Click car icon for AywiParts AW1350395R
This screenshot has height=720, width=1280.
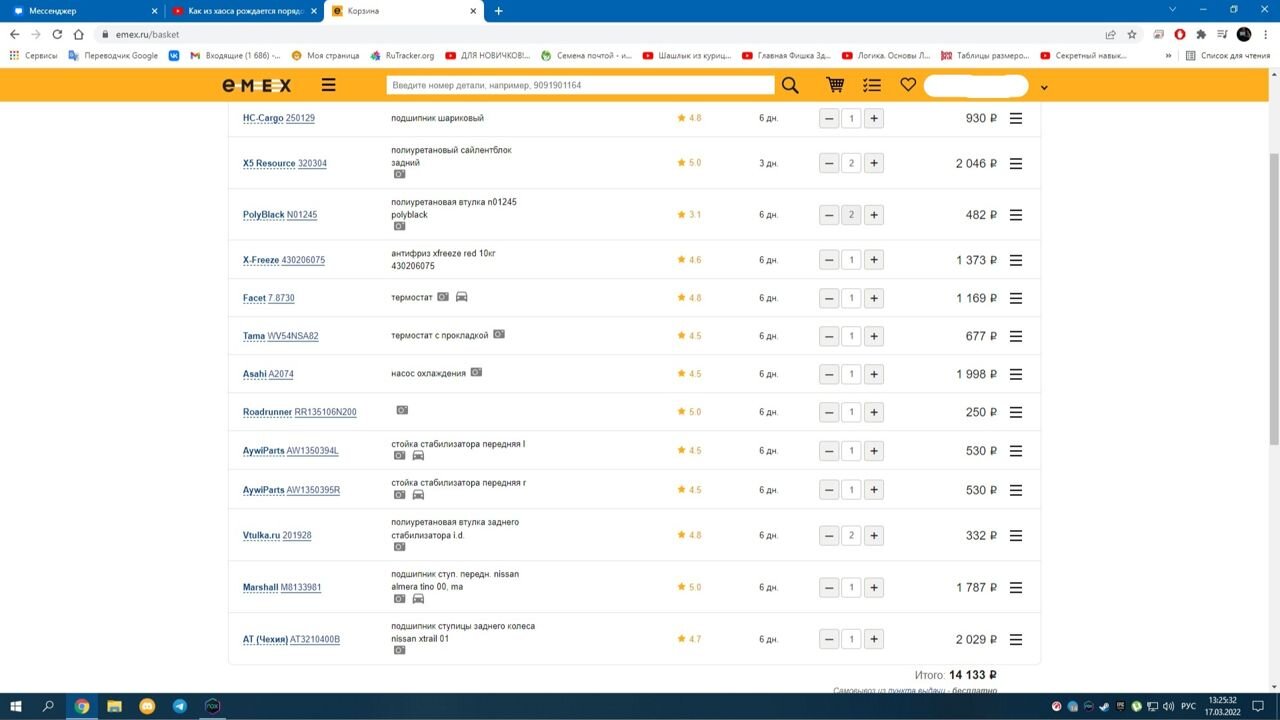click(418, 494)
